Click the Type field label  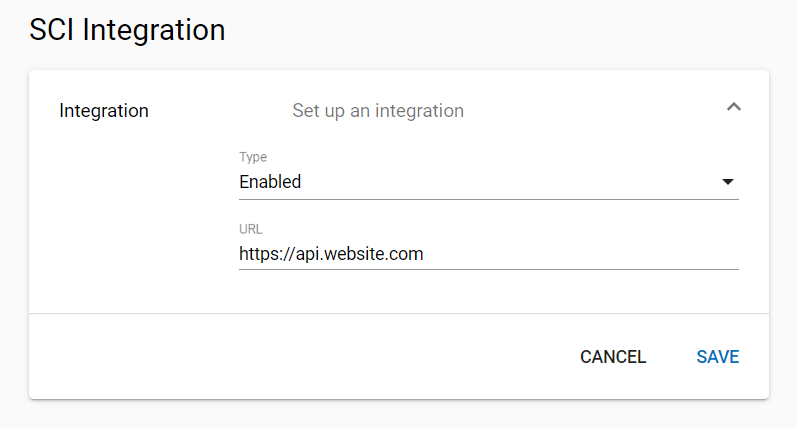(253, 157)
